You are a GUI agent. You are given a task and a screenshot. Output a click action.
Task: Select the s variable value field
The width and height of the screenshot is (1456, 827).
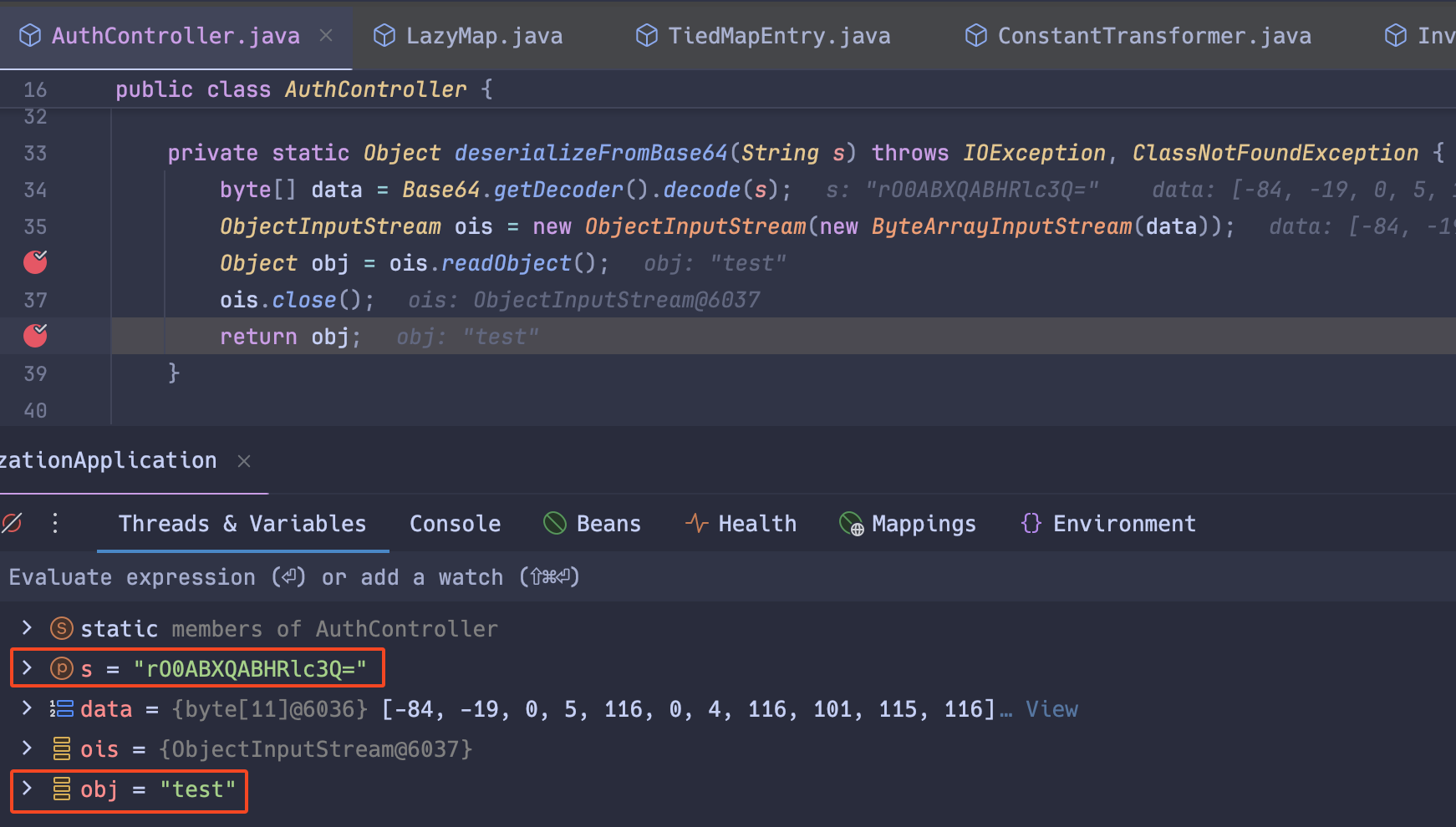coord(251,667)
